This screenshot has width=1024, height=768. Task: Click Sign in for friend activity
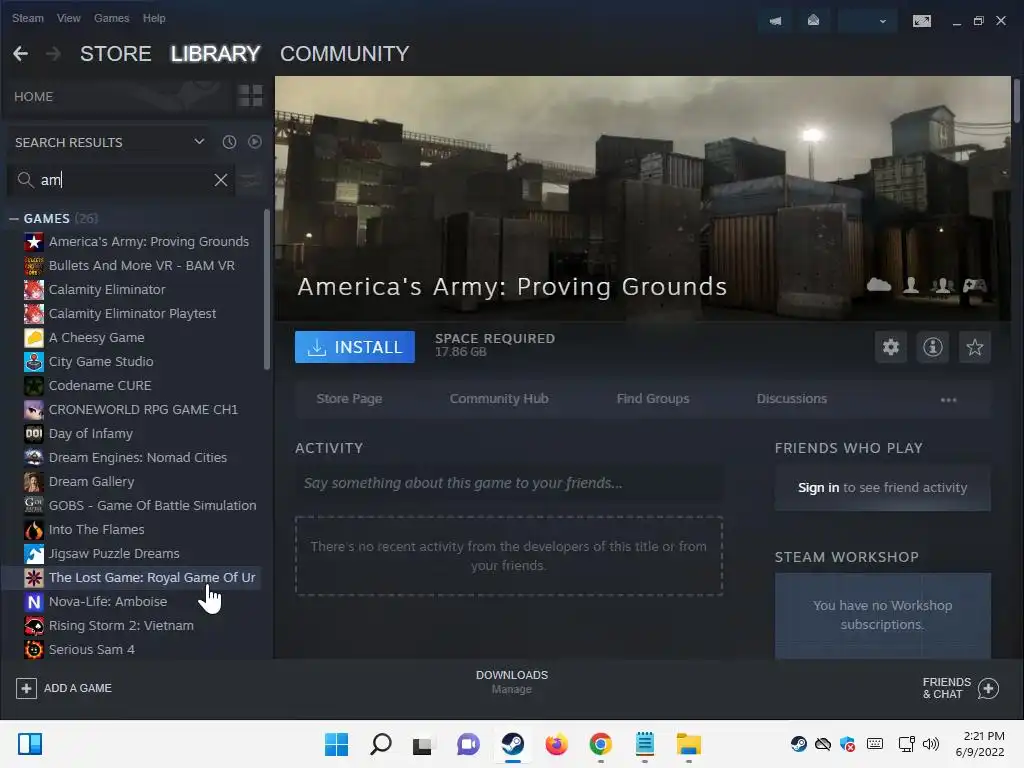click(818, 487)
